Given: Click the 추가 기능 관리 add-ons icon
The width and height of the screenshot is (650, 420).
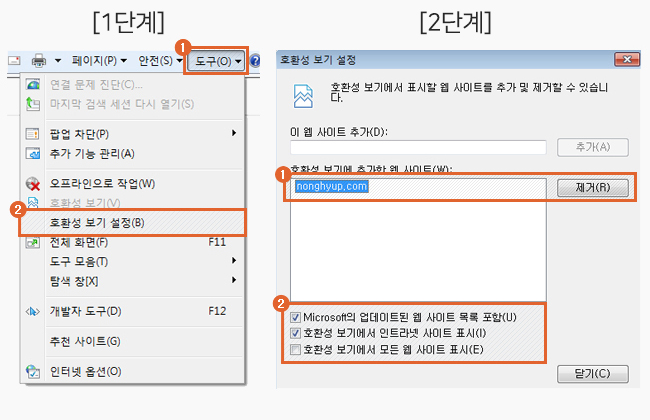Looking at the screenshot, I should [x=33, y=153].
